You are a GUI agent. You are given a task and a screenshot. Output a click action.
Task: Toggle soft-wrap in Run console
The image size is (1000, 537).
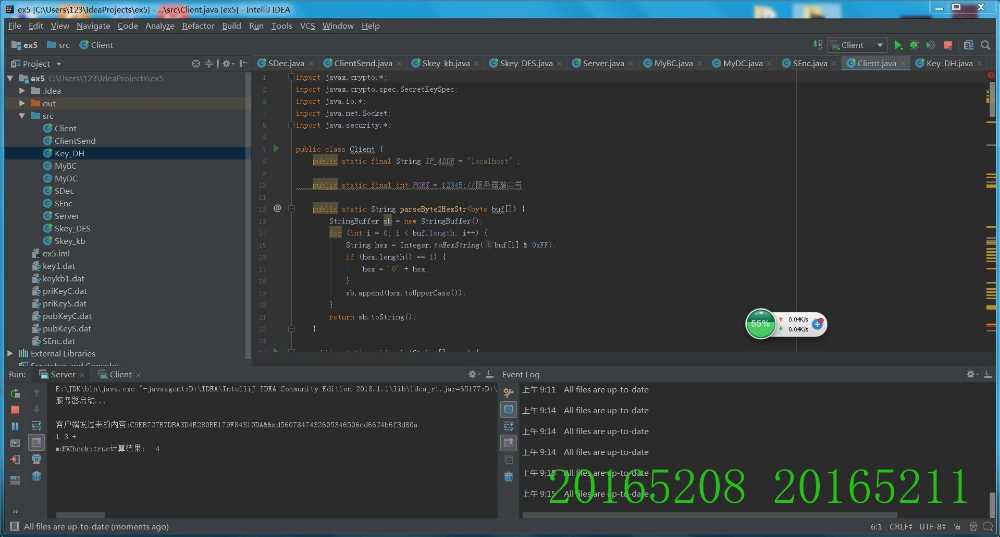(36, 425)
